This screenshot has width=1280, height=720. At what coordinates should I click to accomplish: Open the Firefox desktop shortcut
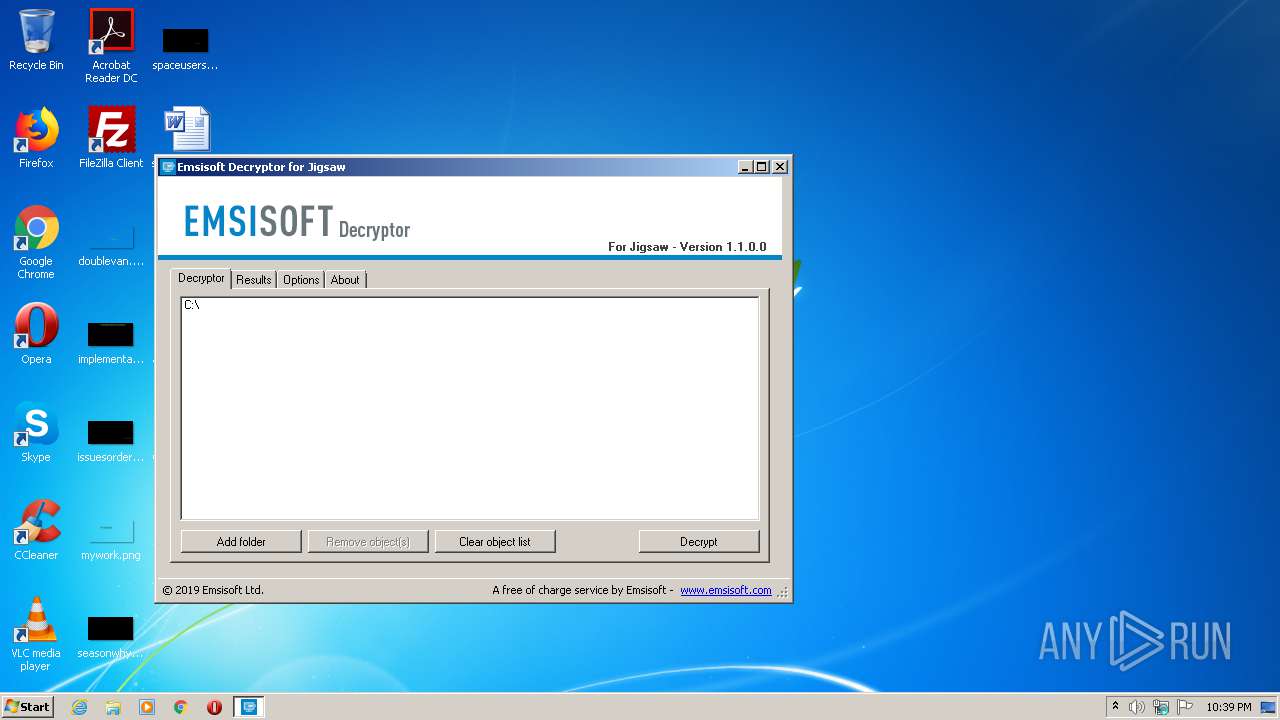pyautogui.click(x=36, y=138)
